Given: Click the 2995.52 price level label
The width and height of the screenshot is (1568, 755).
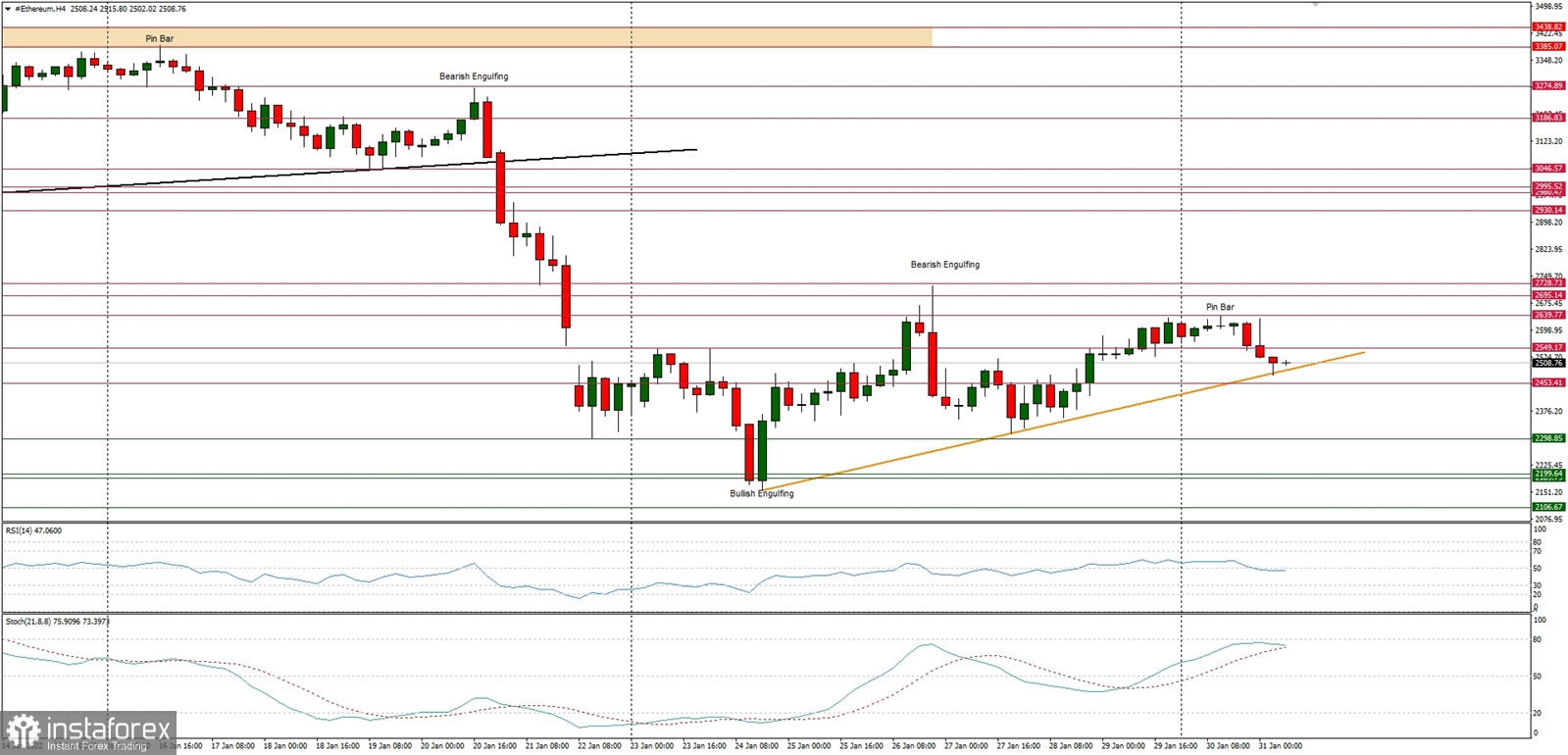Looking at the screenshot, I should coord(1548,186).
